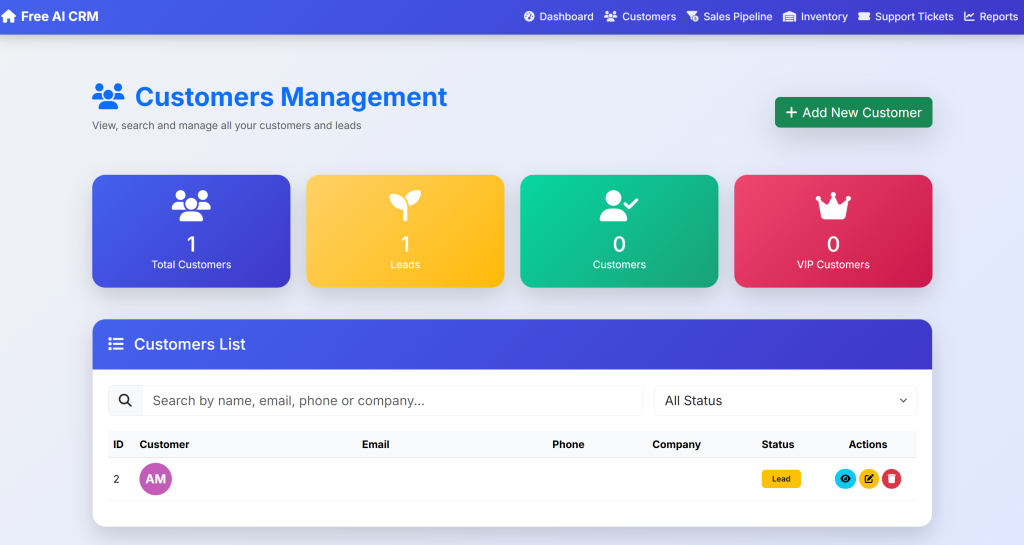Click the Add New Customer button
This screenshot has width=1024, height=545.
854,112
